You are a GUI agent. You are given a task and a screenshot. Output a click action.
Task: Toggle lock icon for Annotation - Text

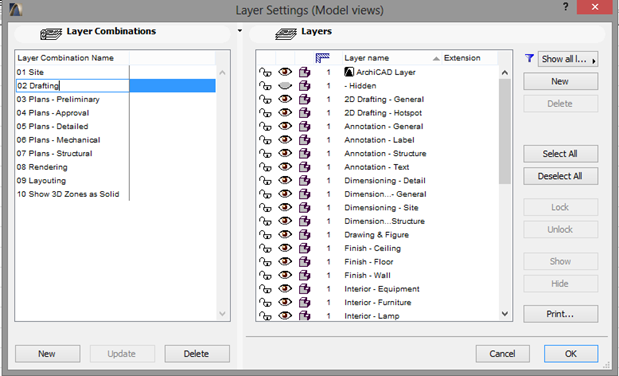[x=265, y=167]
